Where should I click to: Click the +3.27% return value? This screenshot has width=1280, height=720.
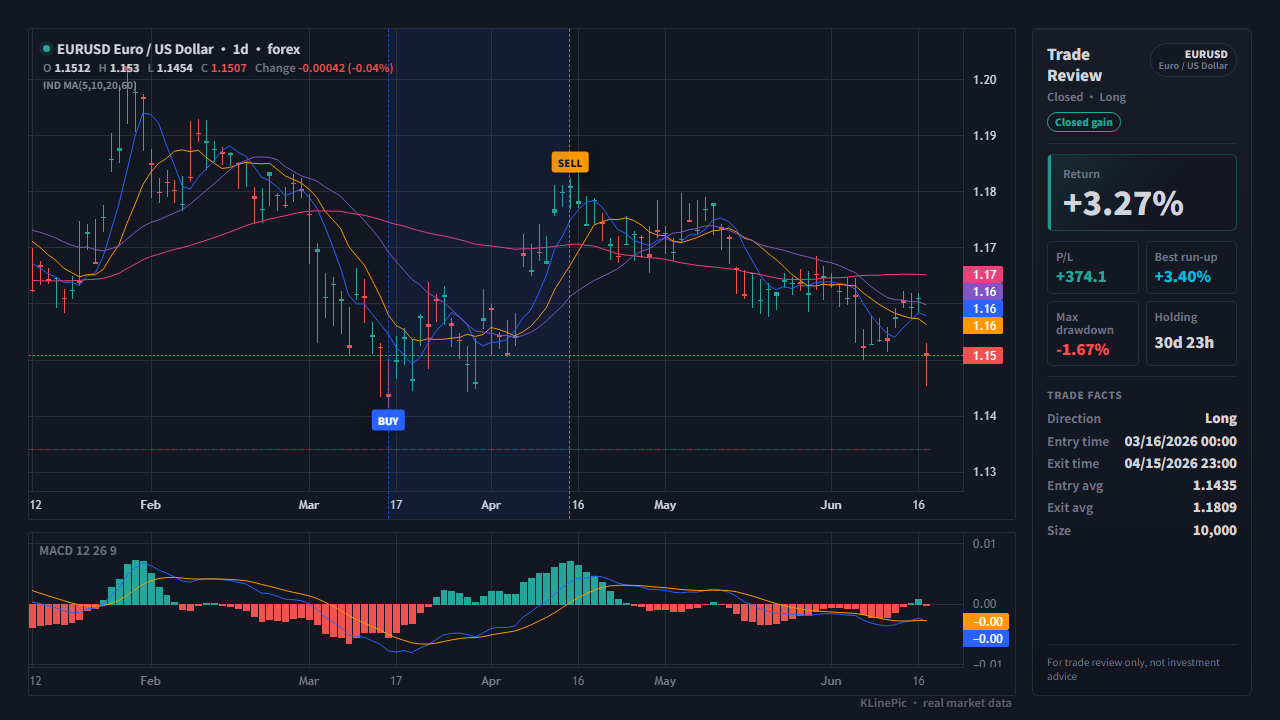(x=1123, y=203)
